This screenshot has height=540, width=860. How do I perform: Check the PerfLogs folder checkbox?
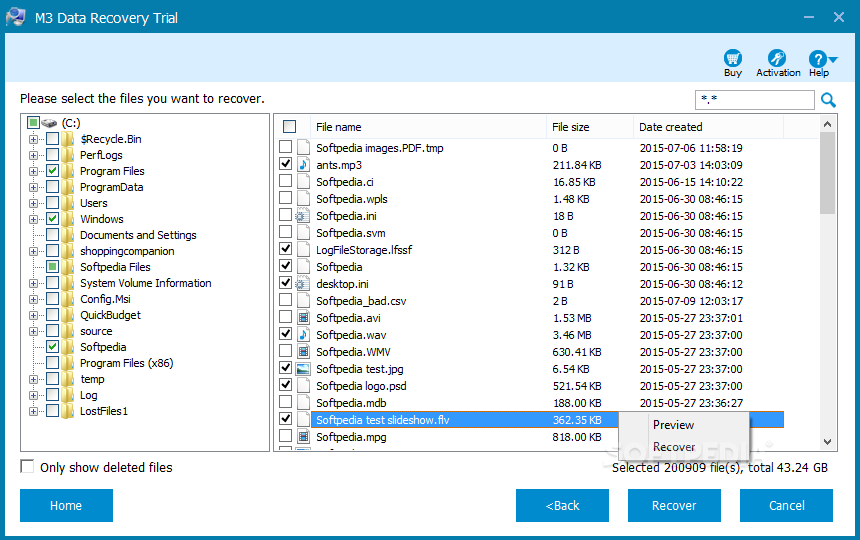pyautogui.click(x=52, y=155)
